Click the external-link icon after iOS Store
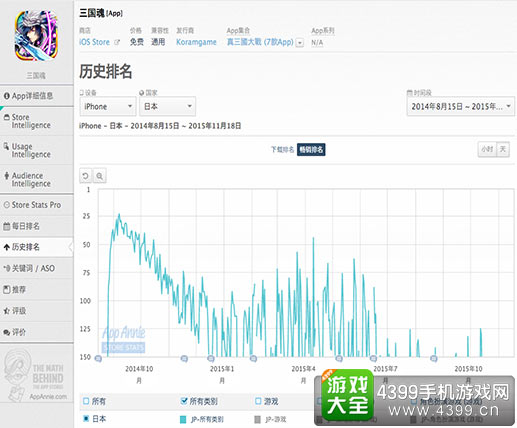Image resolution: width=517 pixels, height=428 pixels. pos(117,42)
